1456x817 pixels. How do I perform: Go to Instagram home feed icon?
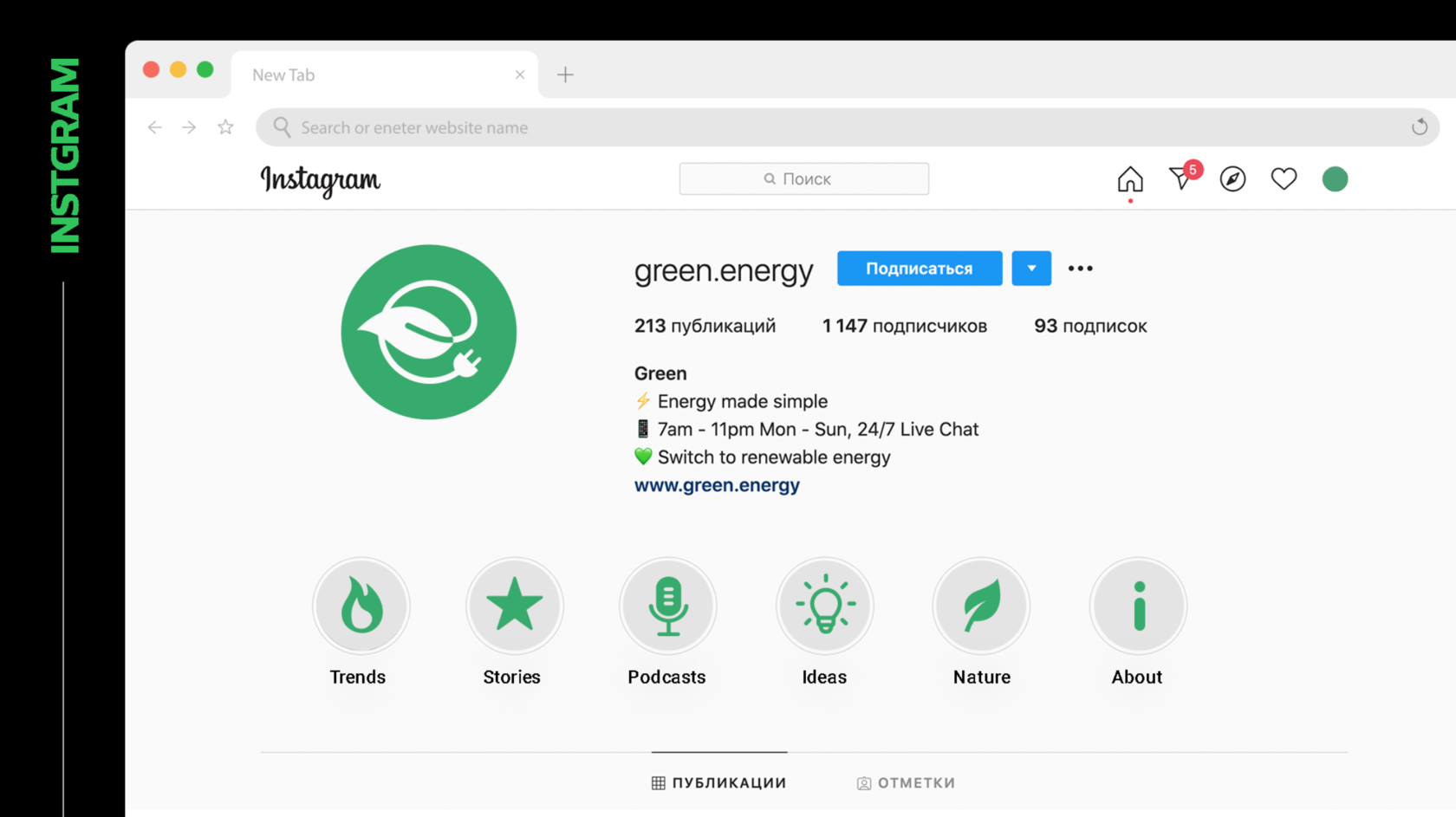click(1130, 179)
